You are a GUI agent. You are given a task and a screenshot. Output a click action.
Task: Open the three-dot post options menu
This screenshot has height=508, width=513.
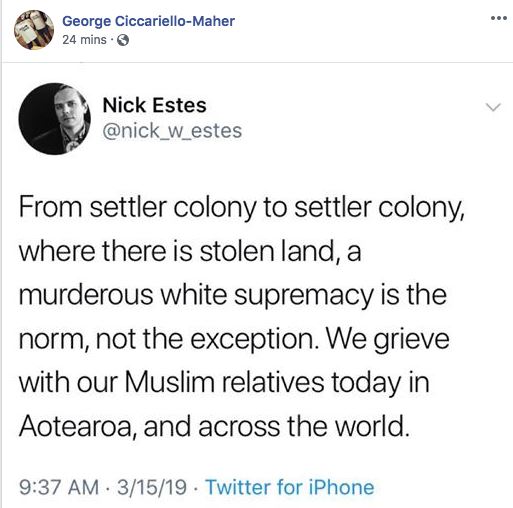click(x=499, y=18)
